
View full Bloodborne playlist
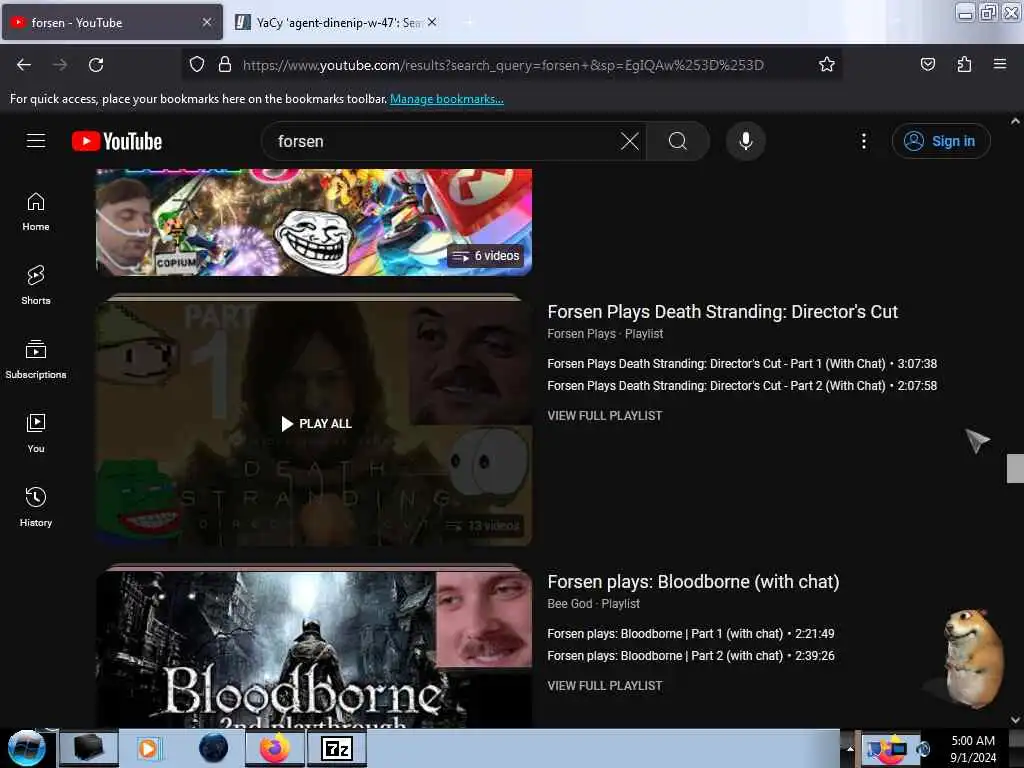coord(605,686)
